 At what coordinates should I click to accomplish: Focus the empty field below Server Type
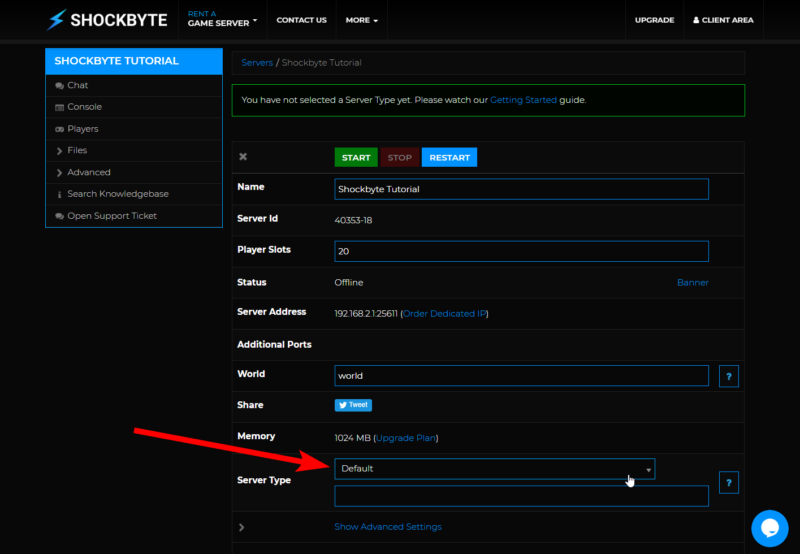(x=521, y=496)
